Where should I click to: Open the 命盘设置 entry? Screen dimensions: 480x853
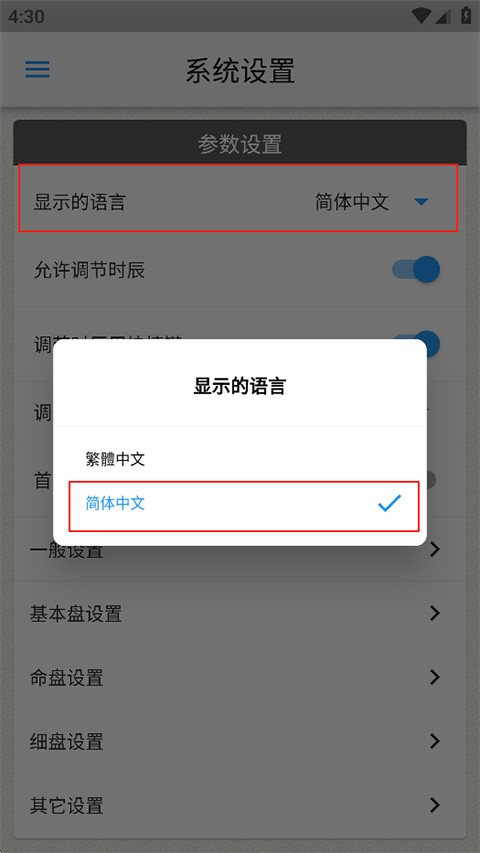pyautogui.click(x=240, y=677)
